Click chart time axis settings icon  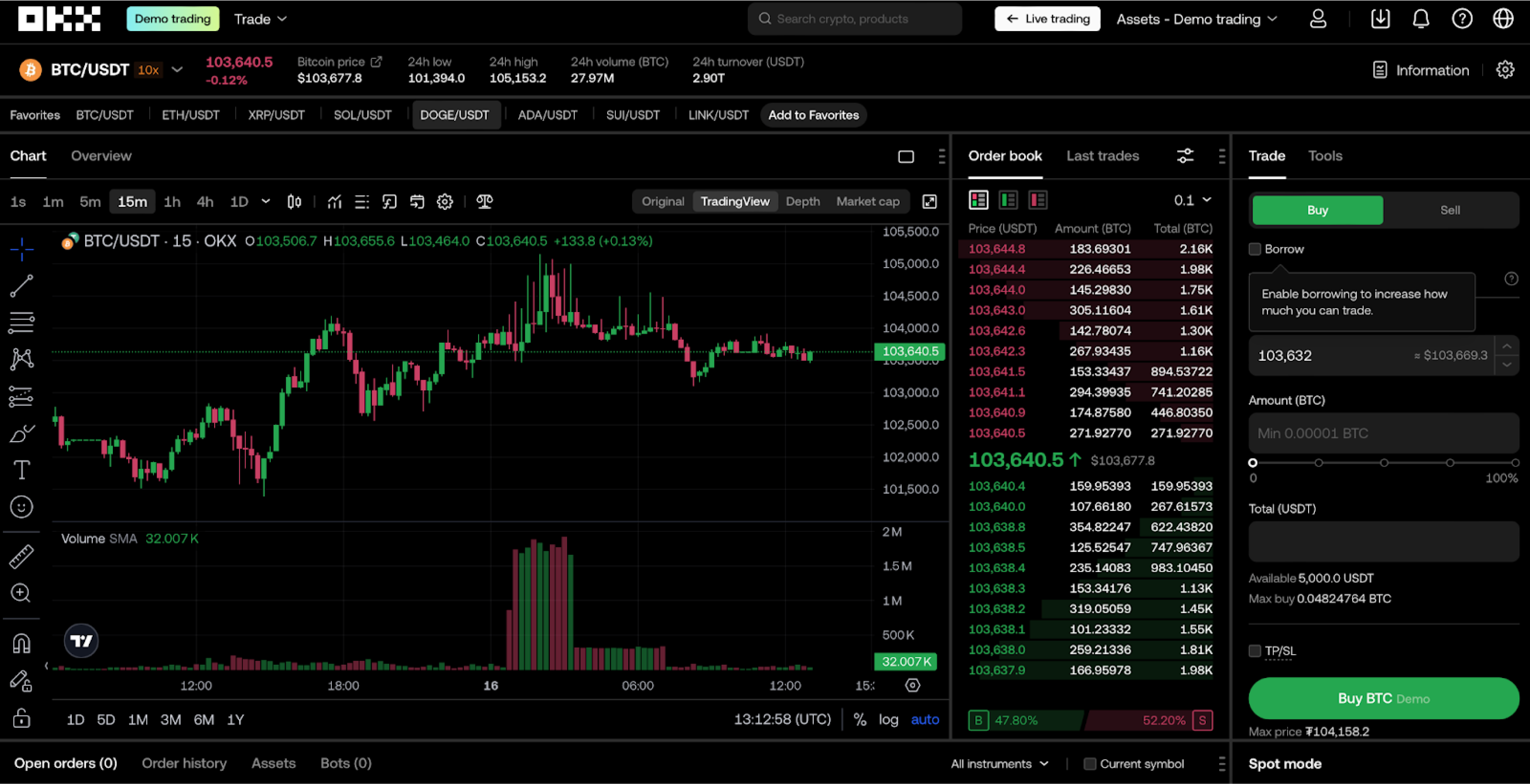point(913,686)
